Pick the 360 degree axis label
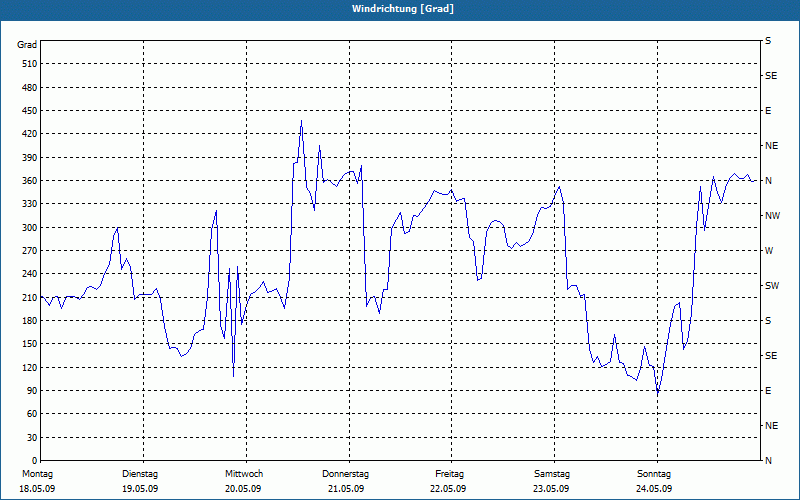This screenshot has width=800, height=500. 30,181
